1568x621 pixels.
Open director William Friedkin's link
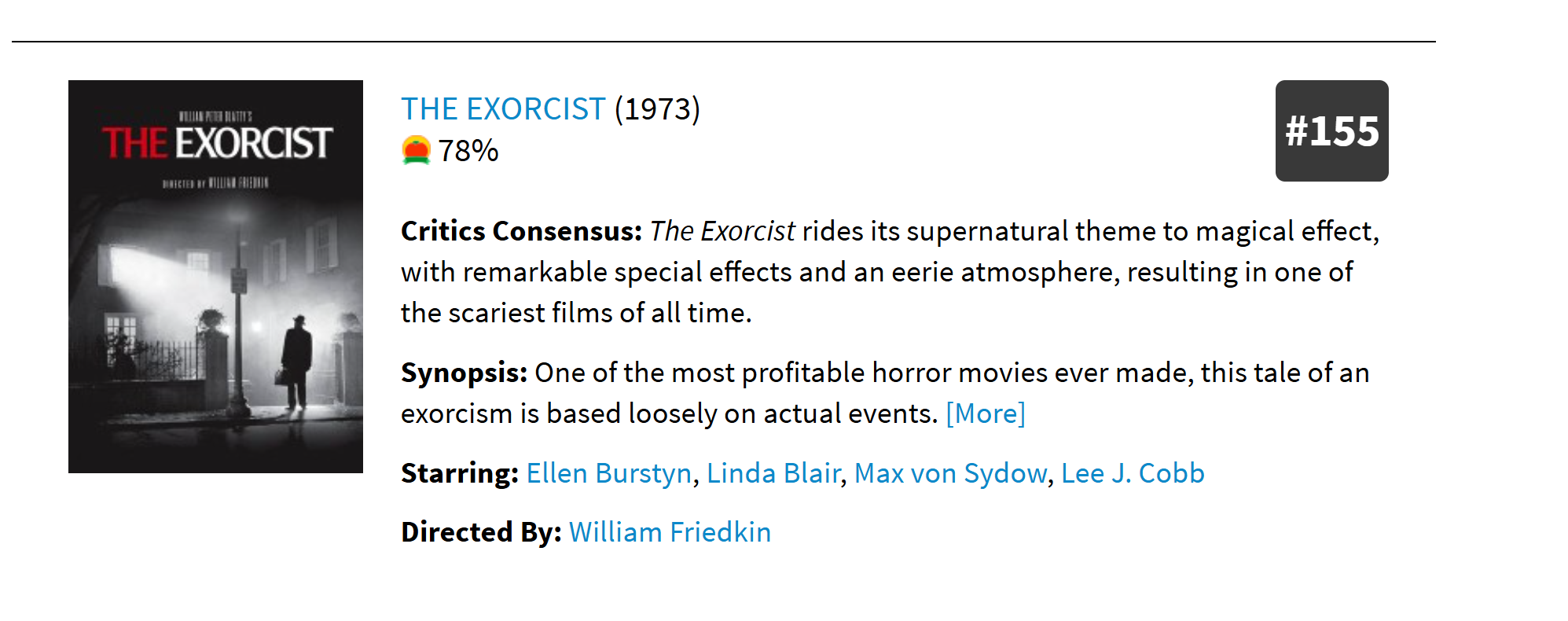coord(670,532)
